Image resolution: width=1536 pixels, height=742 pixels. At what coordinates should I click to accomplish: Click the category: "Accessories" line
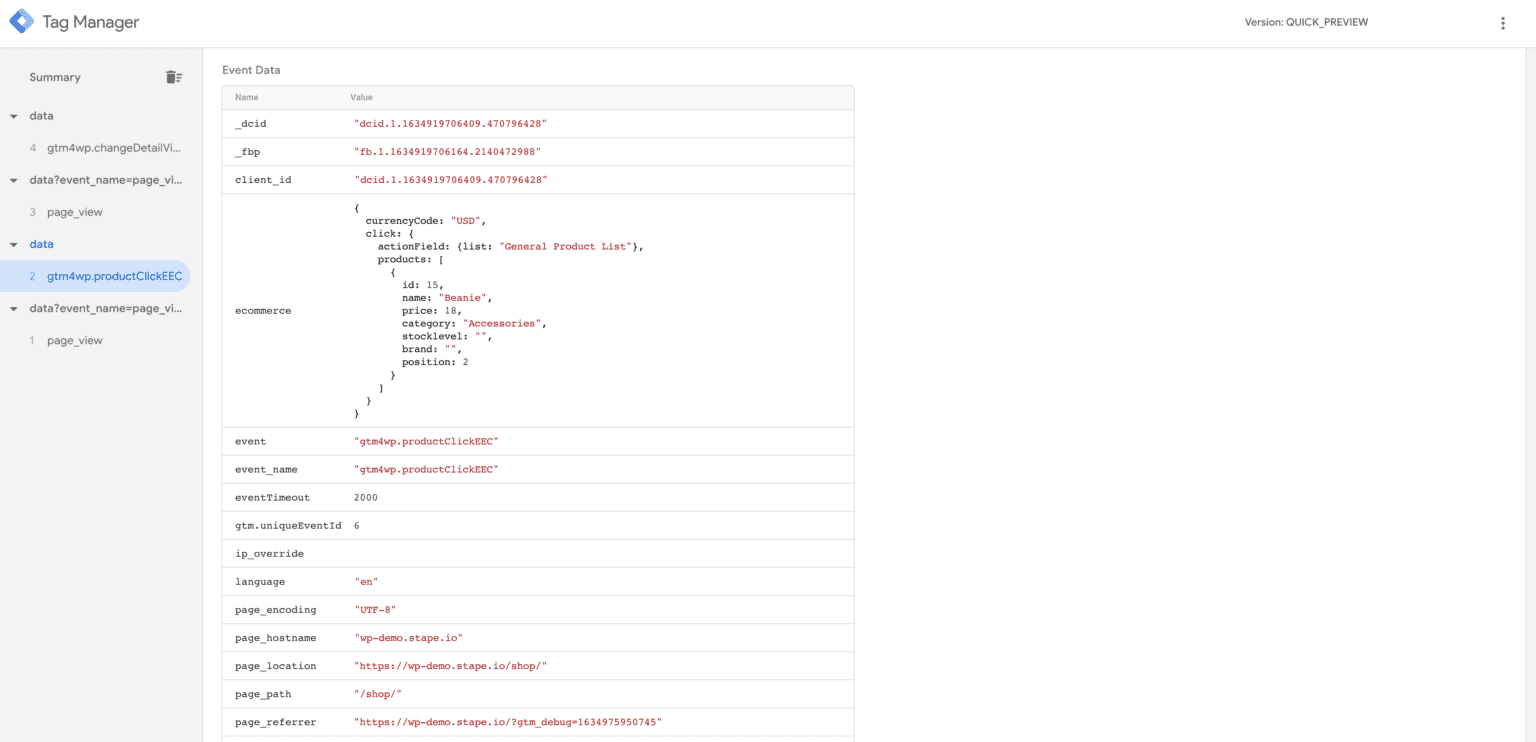click(x=474, y=324)
